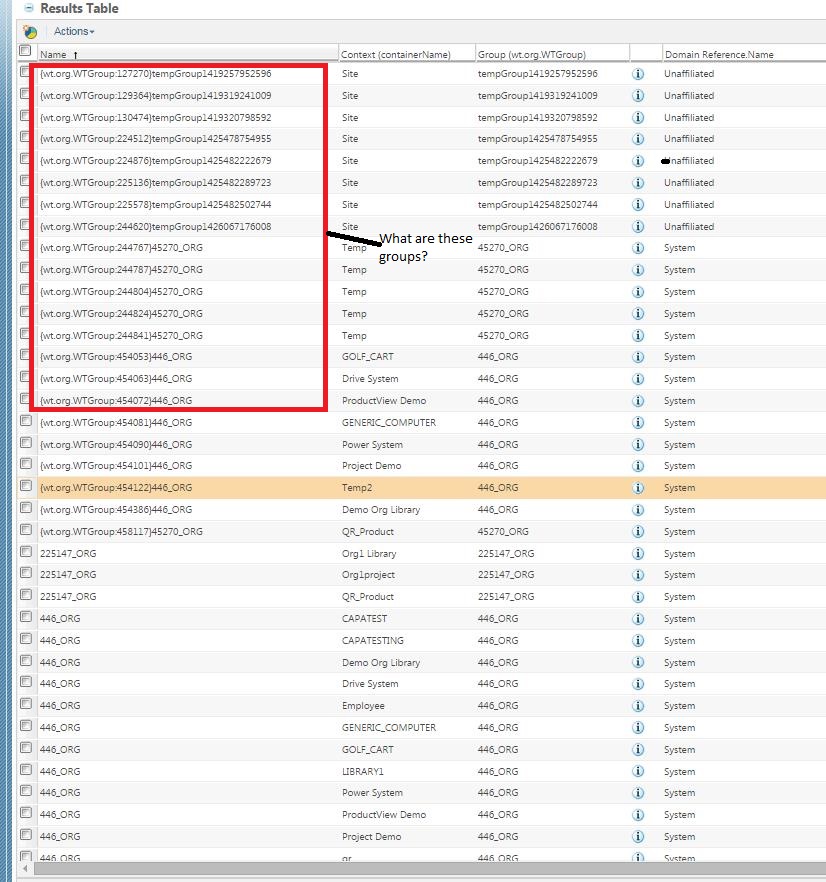Open info icon for tempGroup1425482502744

pyautogui.click(x=638, y=205)
